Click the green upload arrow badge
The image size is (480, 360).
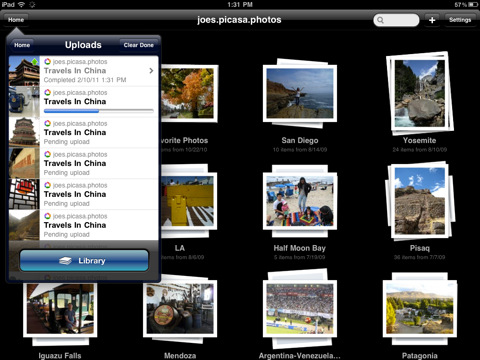tap(35, 62)
